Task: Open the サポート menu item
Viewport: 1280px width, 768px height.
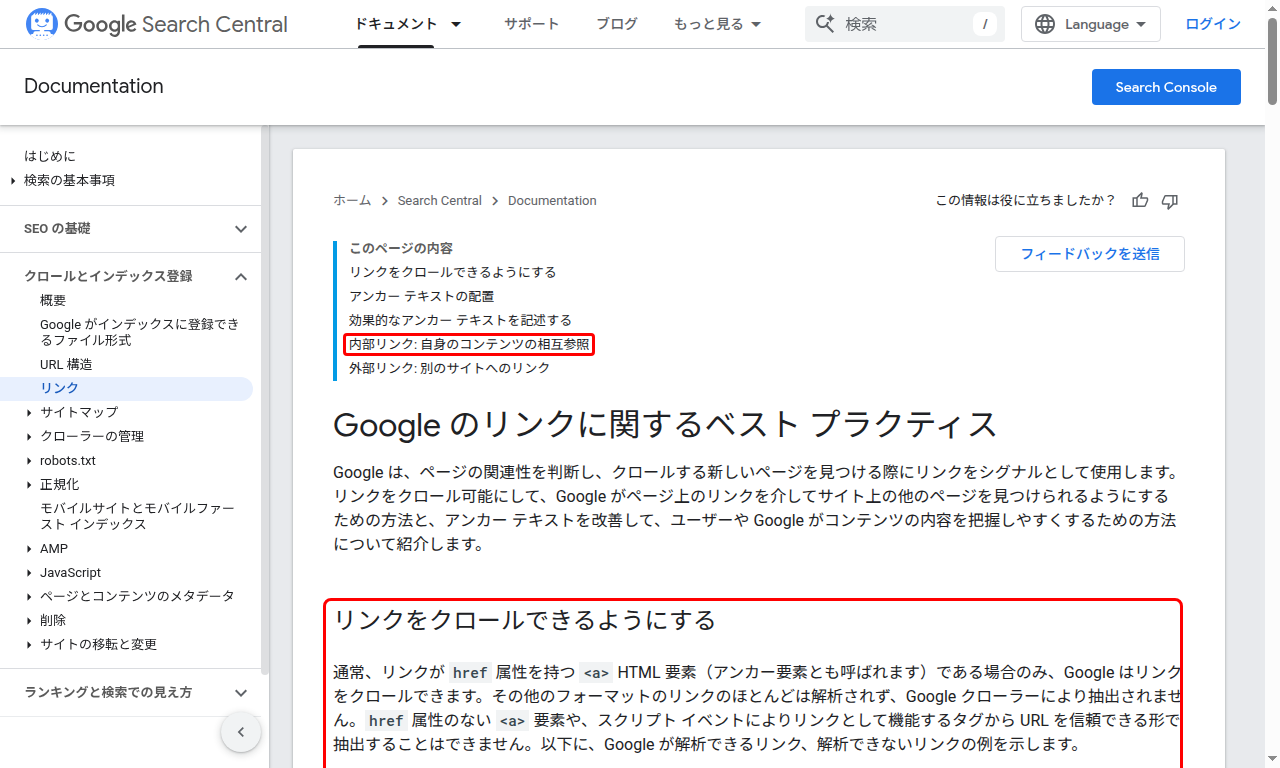Action: pyautogui.click(x=531, y=23)
